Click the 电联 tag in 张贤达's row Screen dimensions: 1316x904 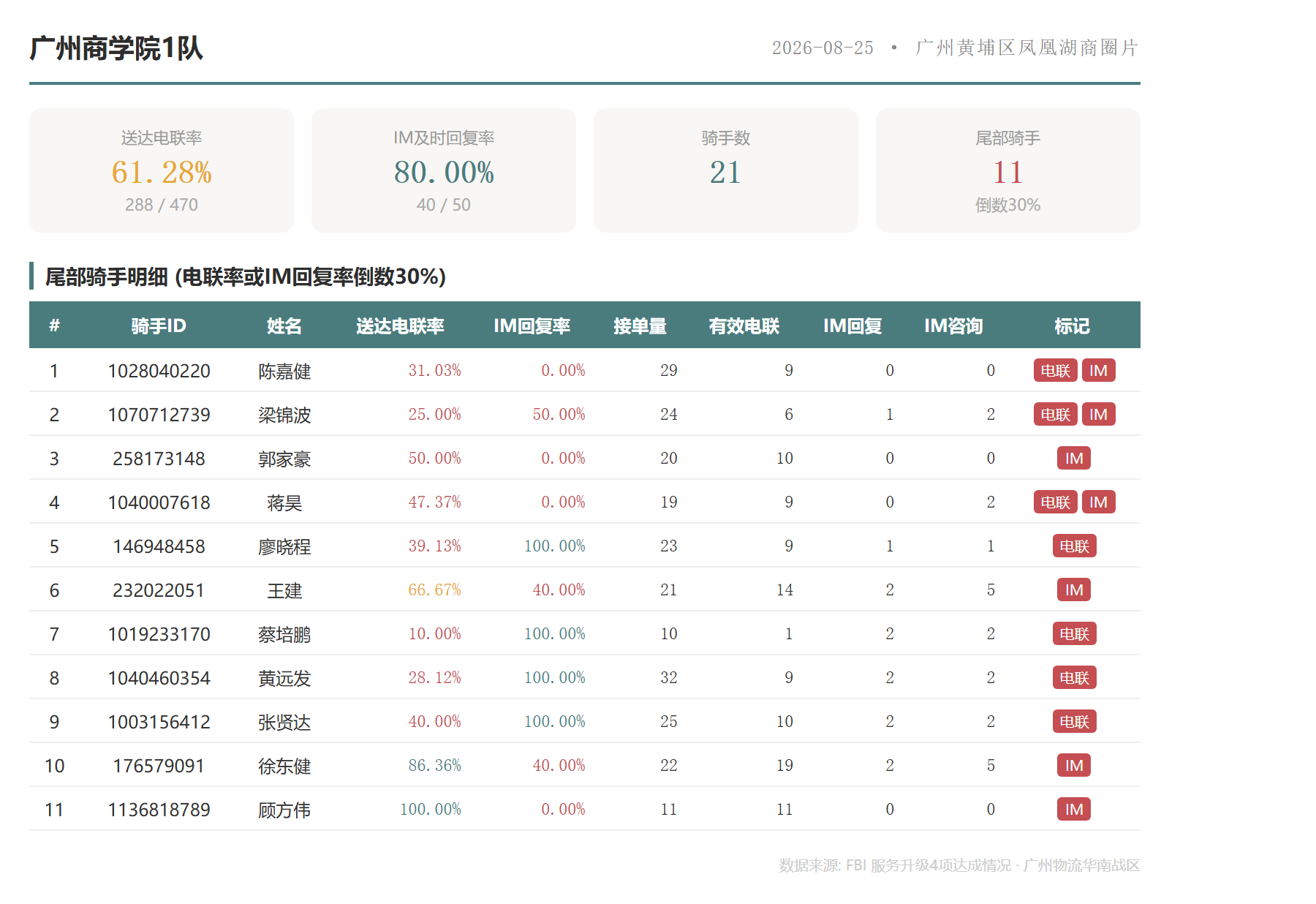1075,721
